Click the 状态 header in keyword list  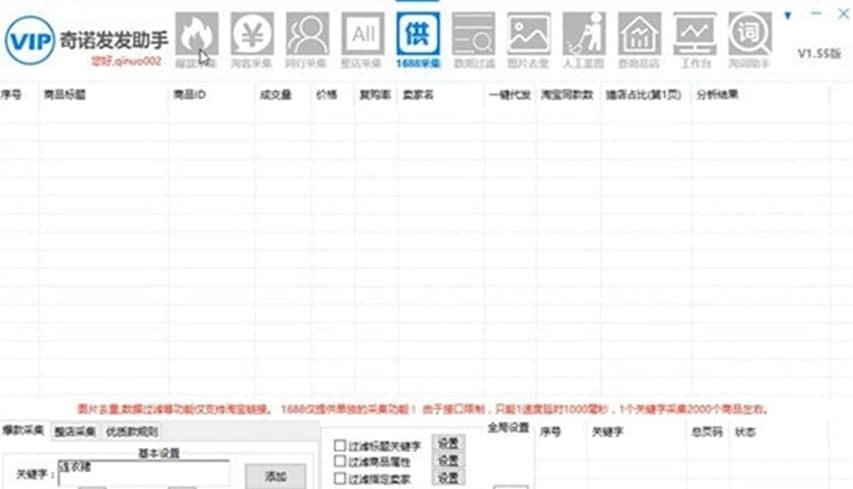pyautogui.click(x=745, y=432)
